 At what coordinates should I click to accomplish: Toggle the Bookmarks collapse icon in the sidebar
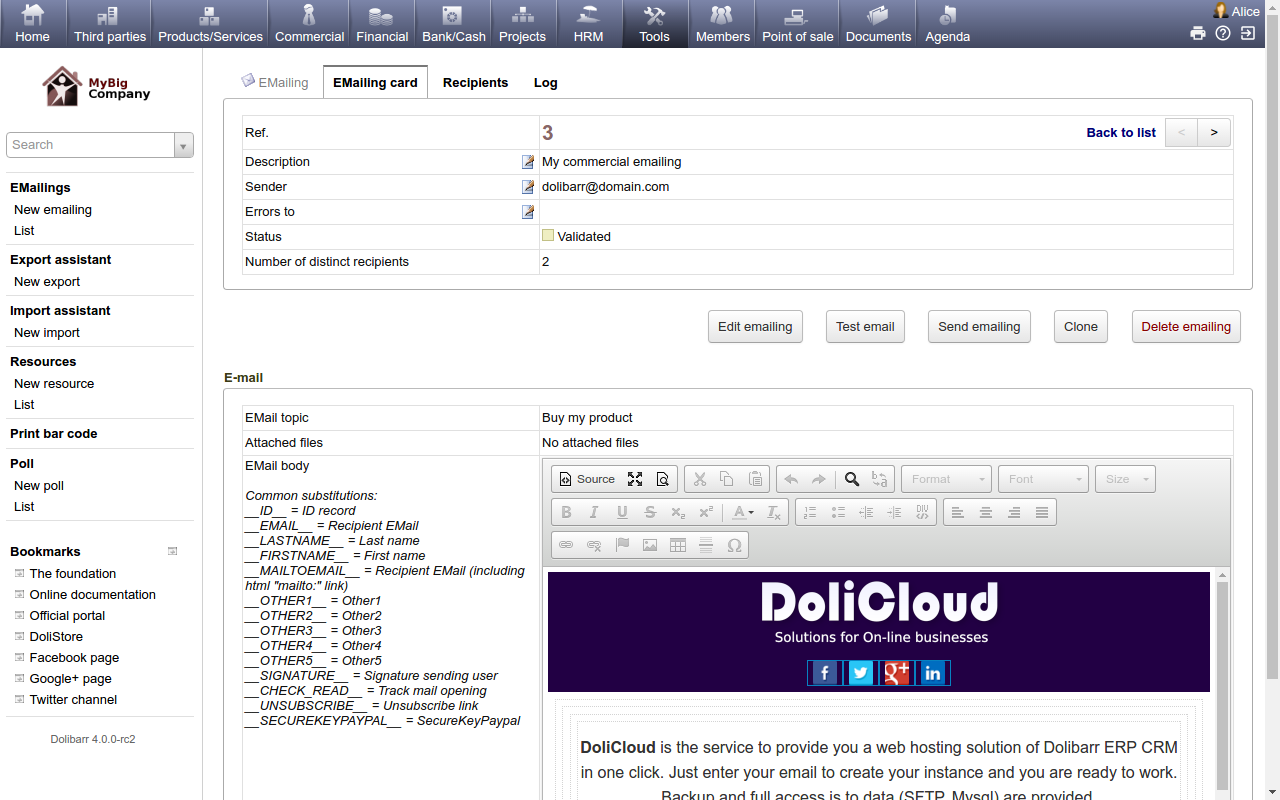point(172,551)
